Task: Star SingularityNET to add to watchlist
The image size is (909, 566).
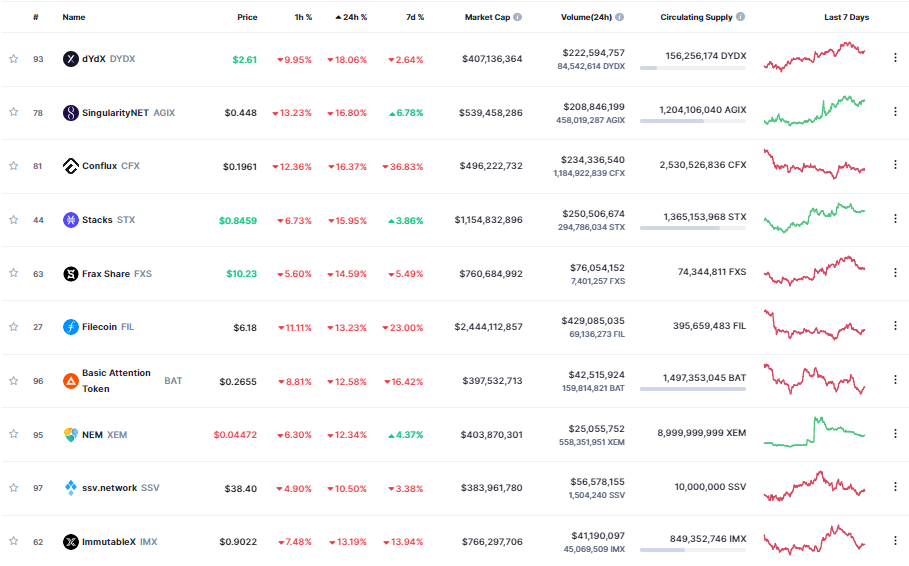Action: [x=13, y=112]
